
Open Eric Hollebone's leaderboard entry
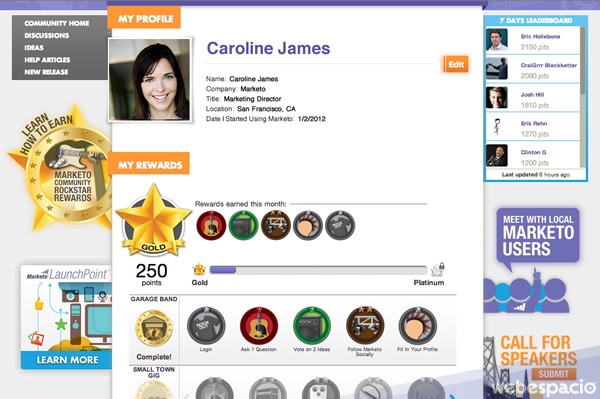point(533,41)
